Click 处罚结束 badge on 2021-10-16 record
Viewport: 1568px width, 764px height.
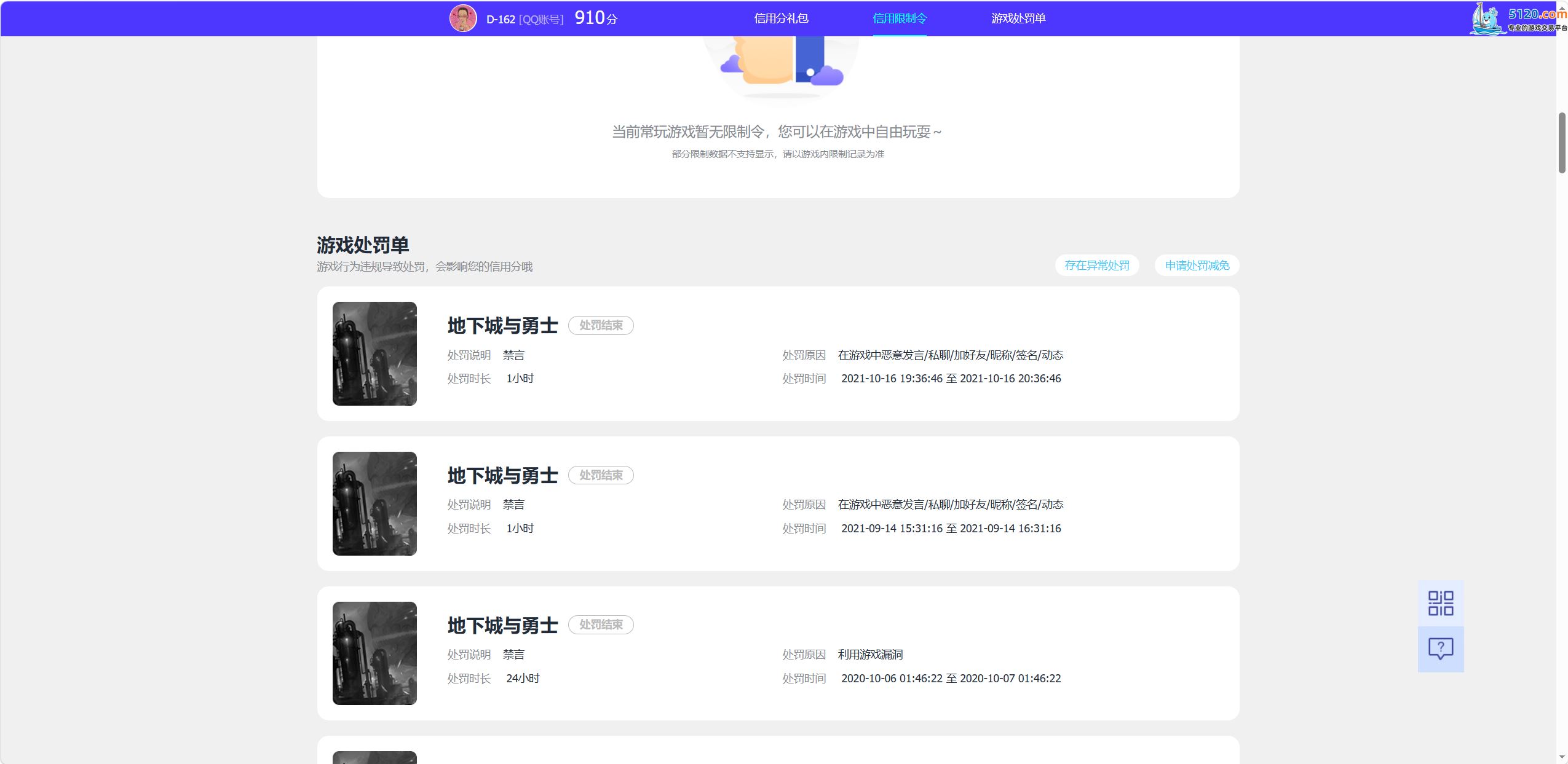pos(601,325)
